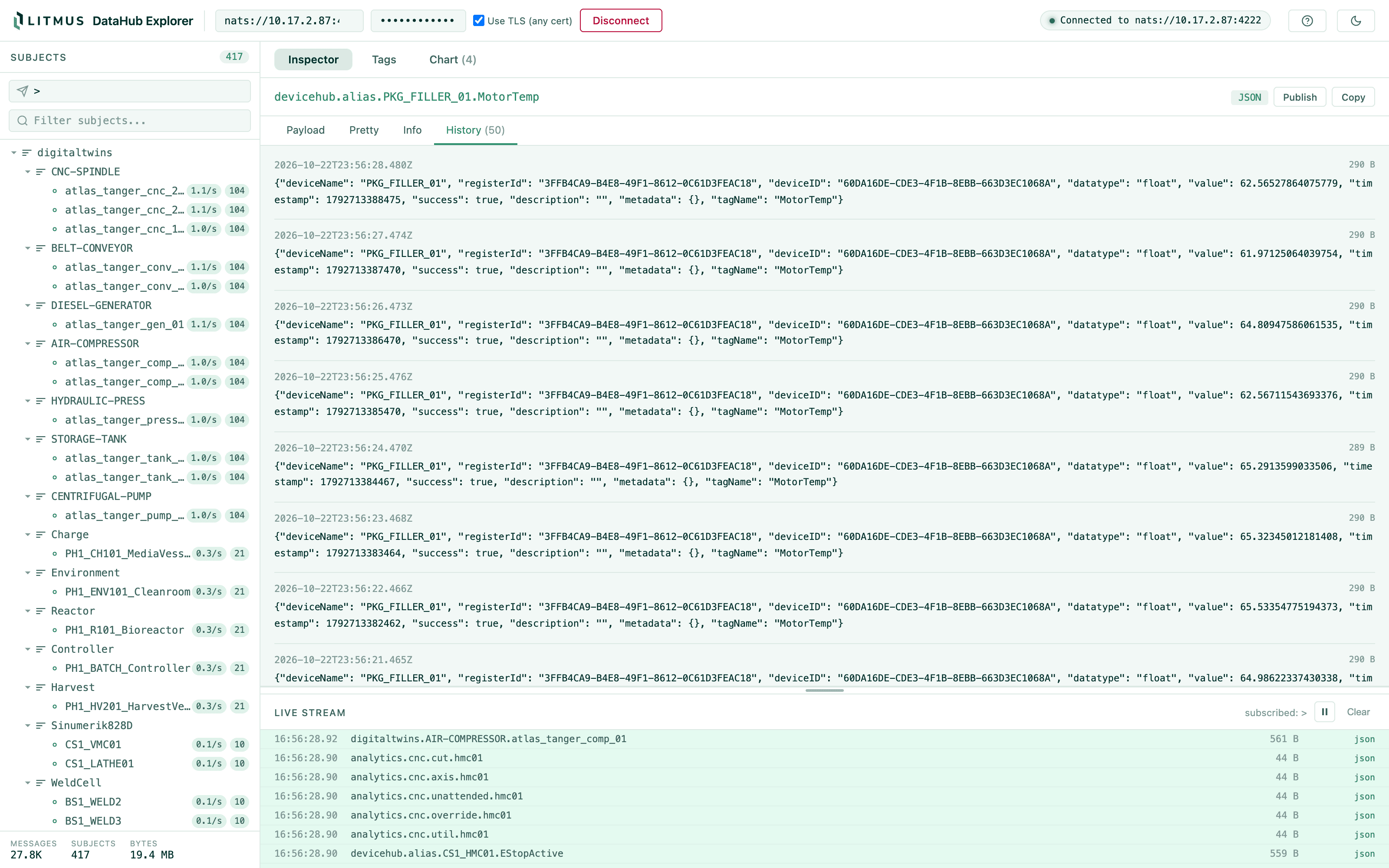Click the Publish button
1389x868 pixels.
[1300, 97]
